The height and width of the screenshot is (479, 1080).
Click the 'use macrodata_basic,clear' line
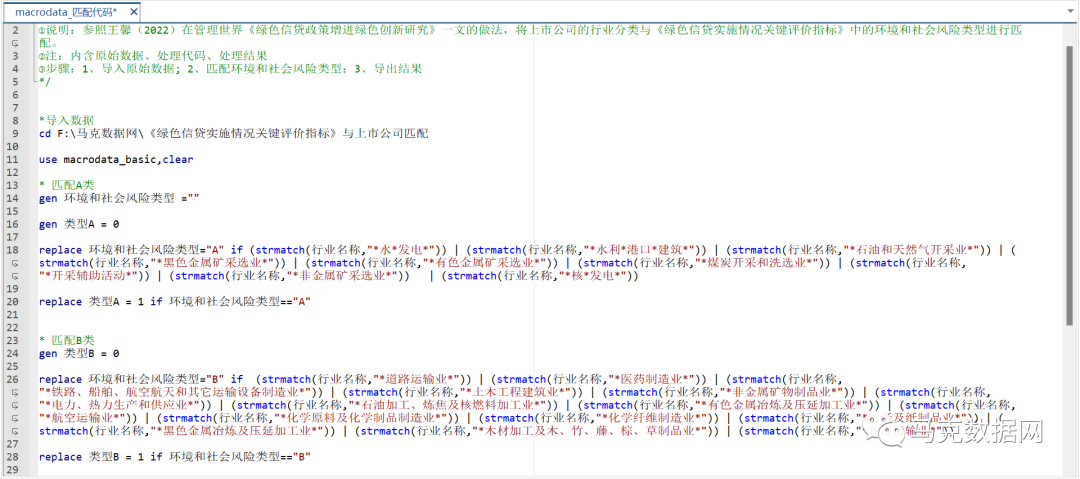116,159
